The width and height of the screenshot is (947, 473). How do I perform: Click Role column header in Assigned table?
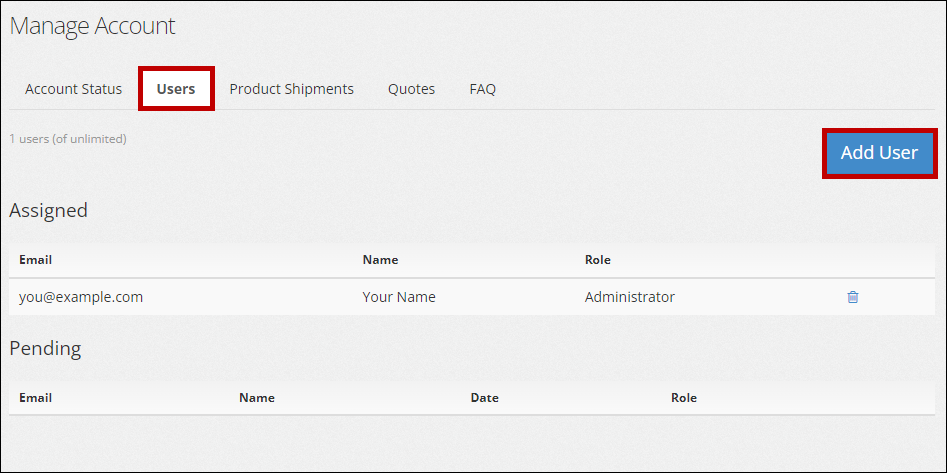pyautogui.click(x=597, y=260)
